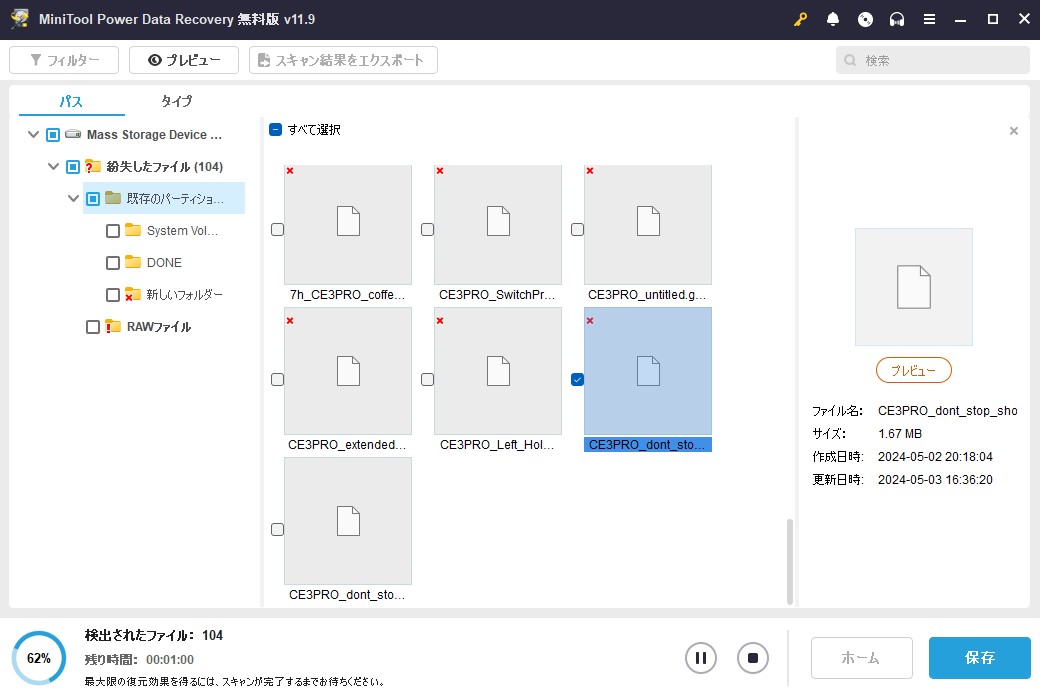Click the 62% scan progress ring
The width and height of the screenshot is (1040, 695).
click(x=39, y=658)
